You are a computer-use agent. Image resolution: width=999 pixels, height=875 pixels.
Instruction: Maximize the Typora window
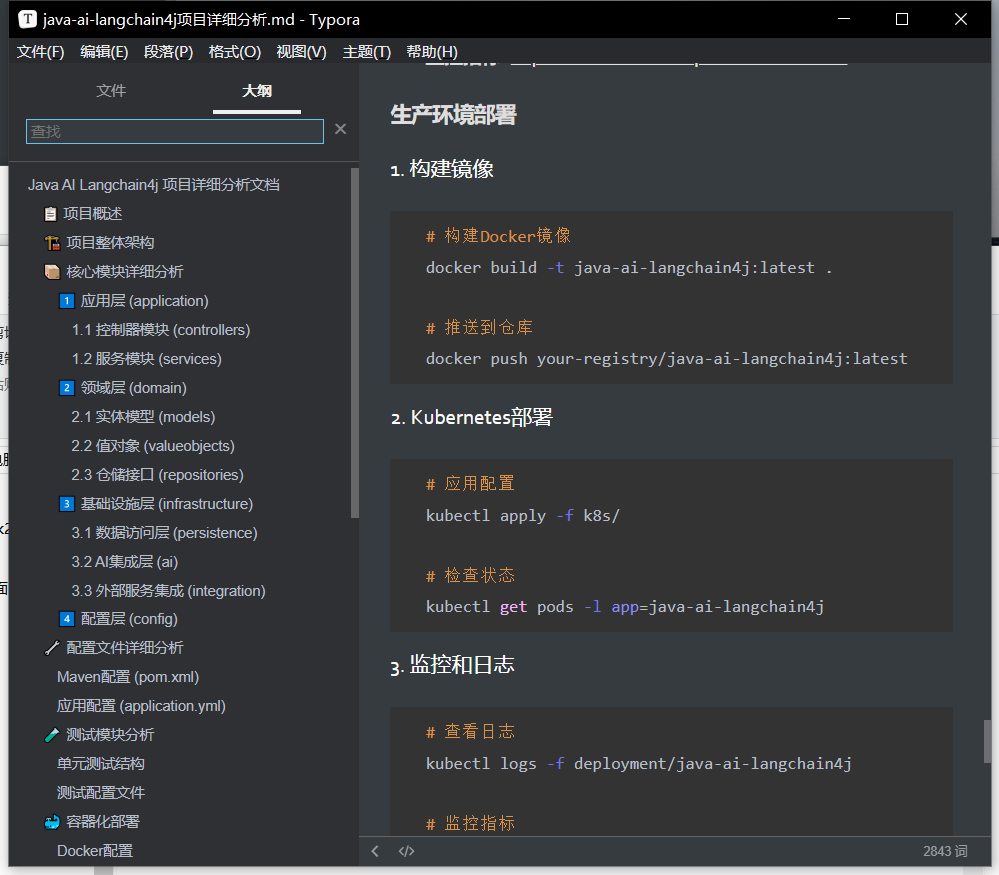click(902, 19)
